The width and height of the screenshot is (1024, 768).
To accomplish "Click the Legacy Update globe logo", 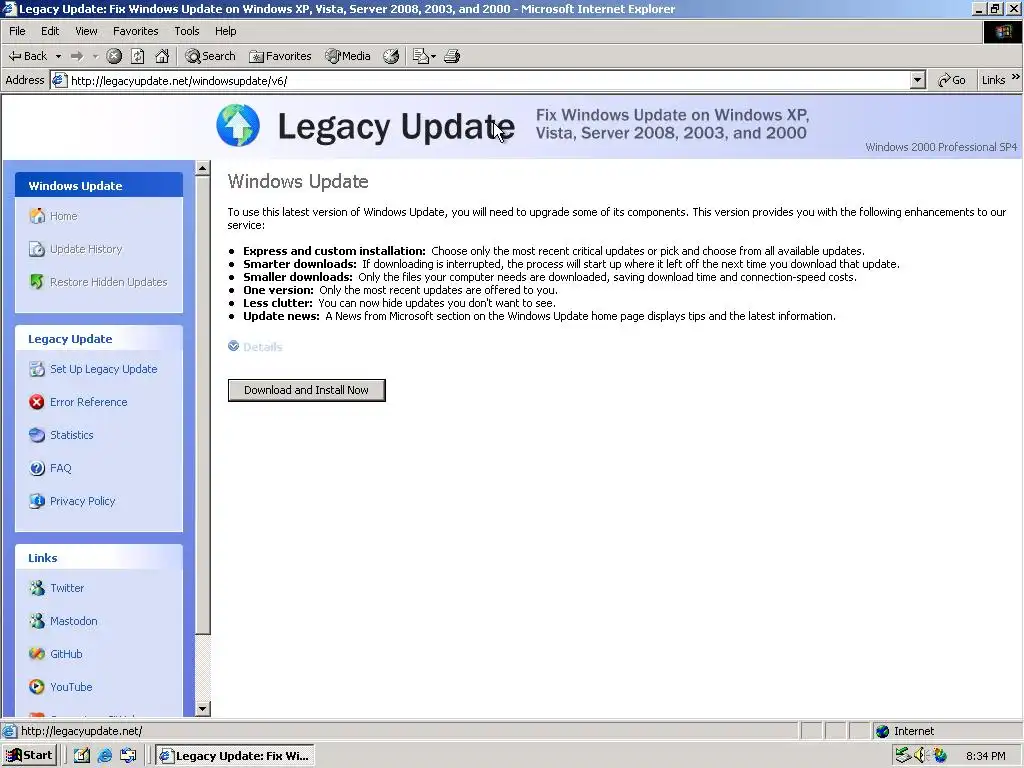I will point(238,125).
